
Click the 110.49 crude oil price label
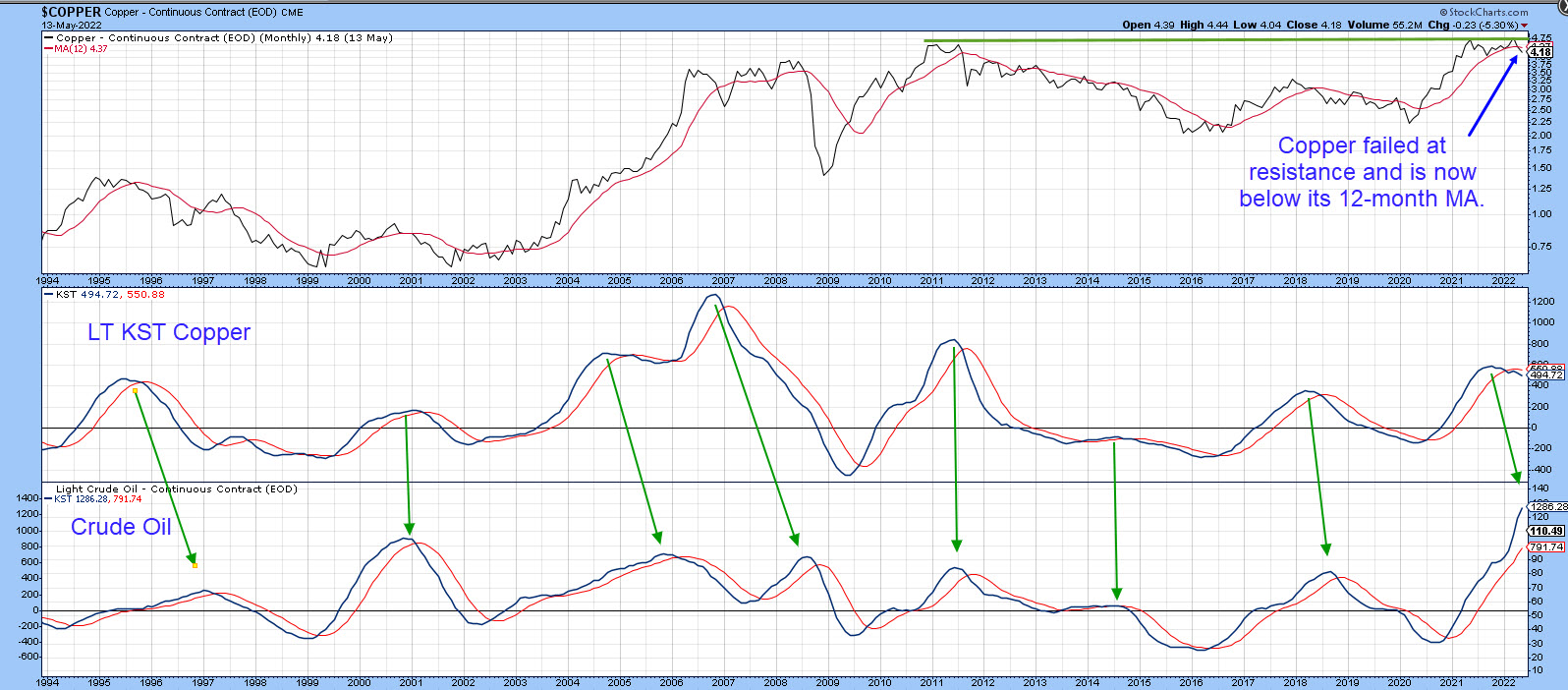1546,531
